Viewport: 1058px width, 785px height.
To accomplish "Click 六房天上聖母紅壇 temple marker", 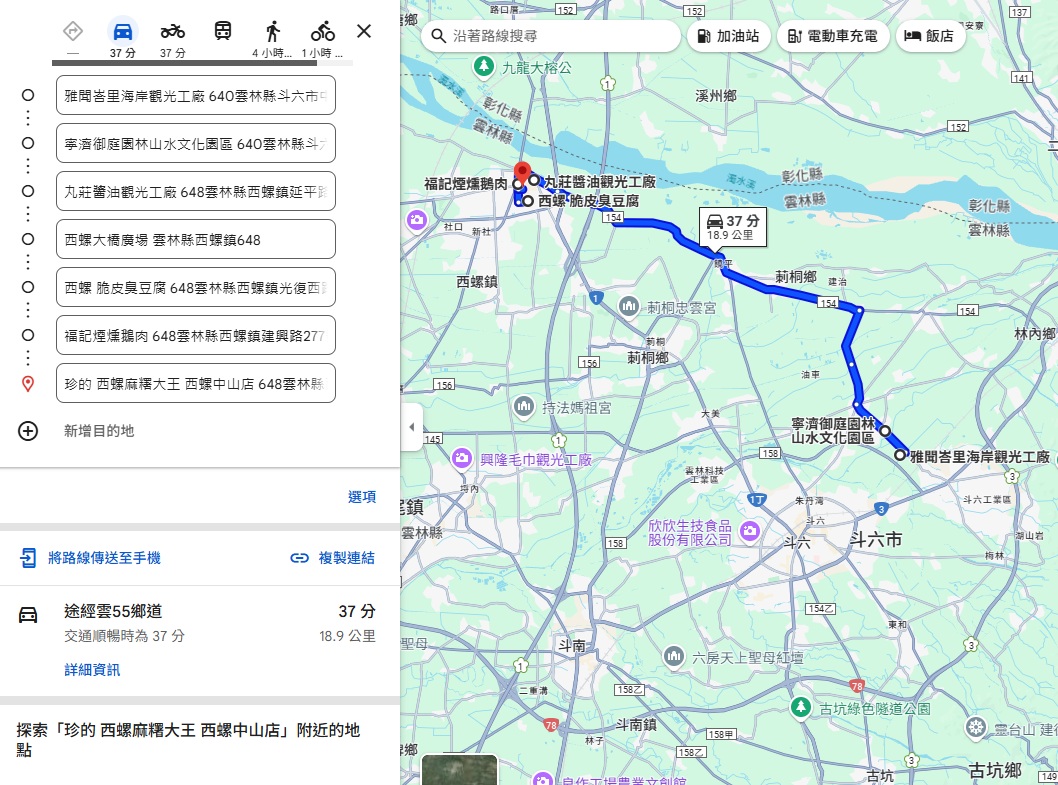I will (673, 656).
